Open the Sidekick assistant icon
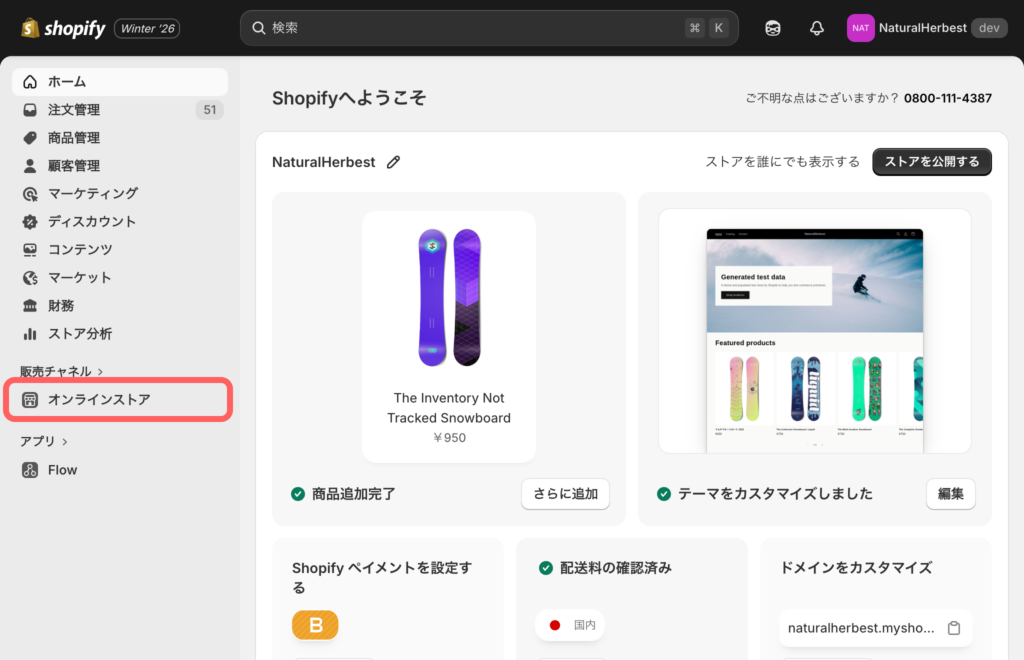 pyautogui.click(x=773, y=28)
